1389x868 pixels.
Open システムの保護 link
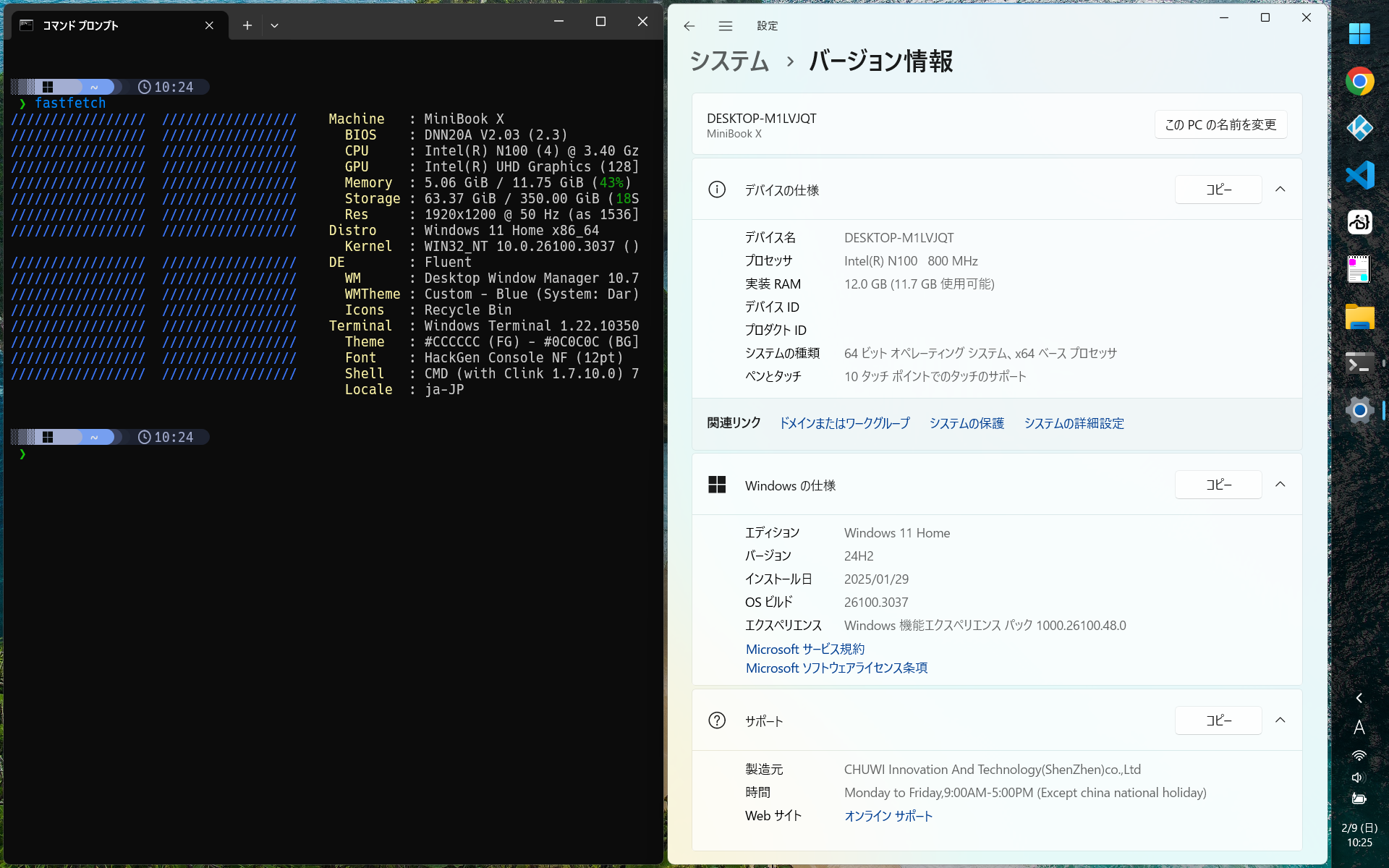click(967, 423)
